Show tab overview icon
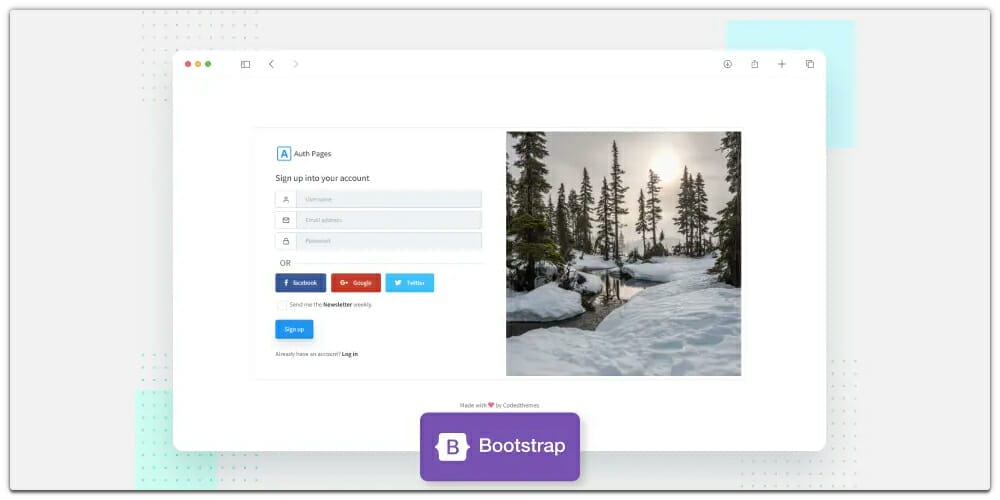 pos(809,64)
